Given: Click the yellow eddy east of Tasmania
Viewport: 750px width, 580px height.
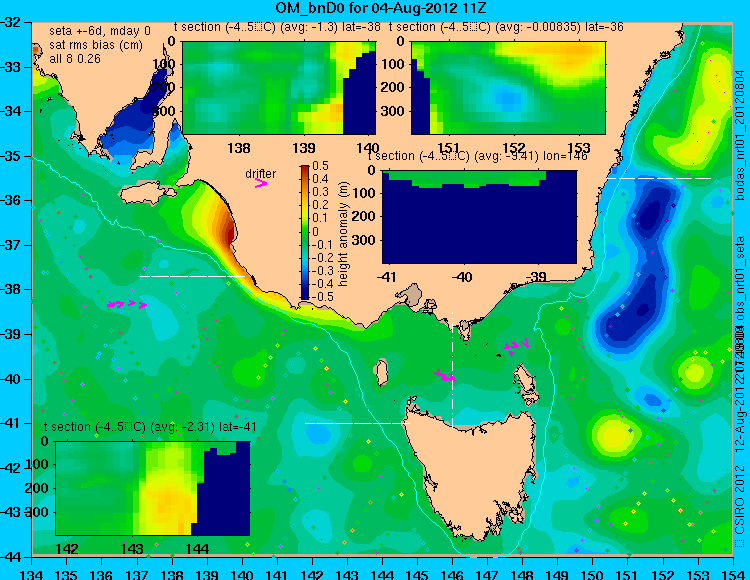Looking at the screenshot, I should point(614,435).
